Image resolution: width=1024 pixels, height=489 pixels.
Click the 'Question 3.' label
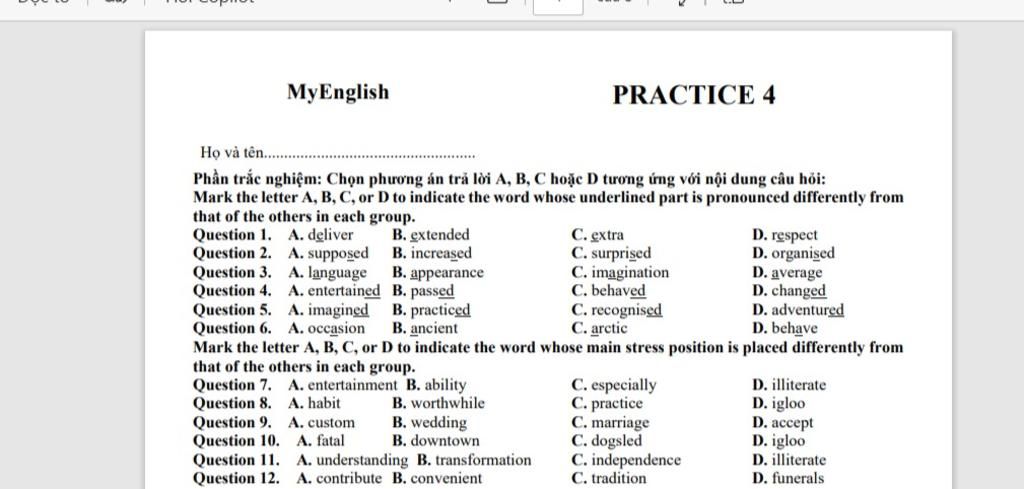232,272
